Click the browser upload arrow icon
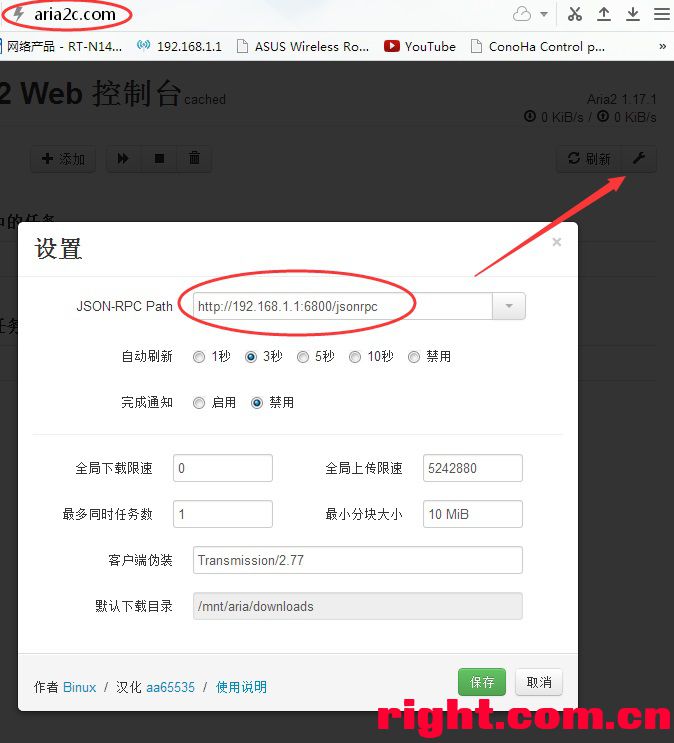674x743 pixels. (604, 14)
